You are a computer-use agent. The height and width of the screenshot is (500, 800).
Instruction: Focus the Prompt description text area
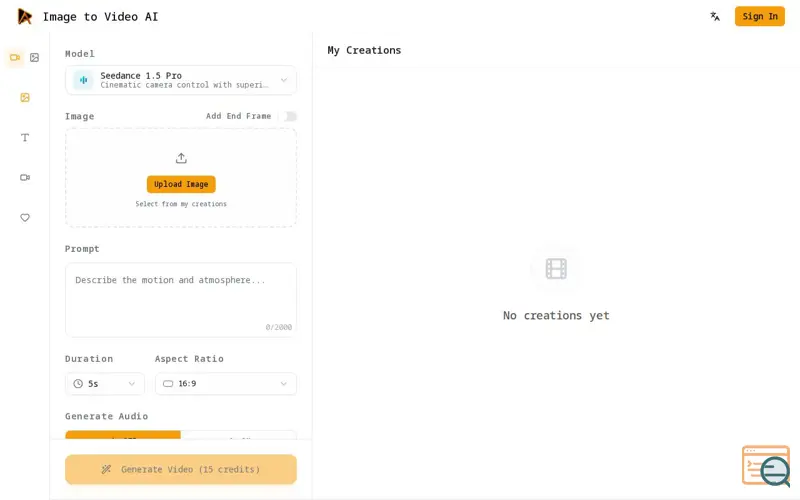181,300
